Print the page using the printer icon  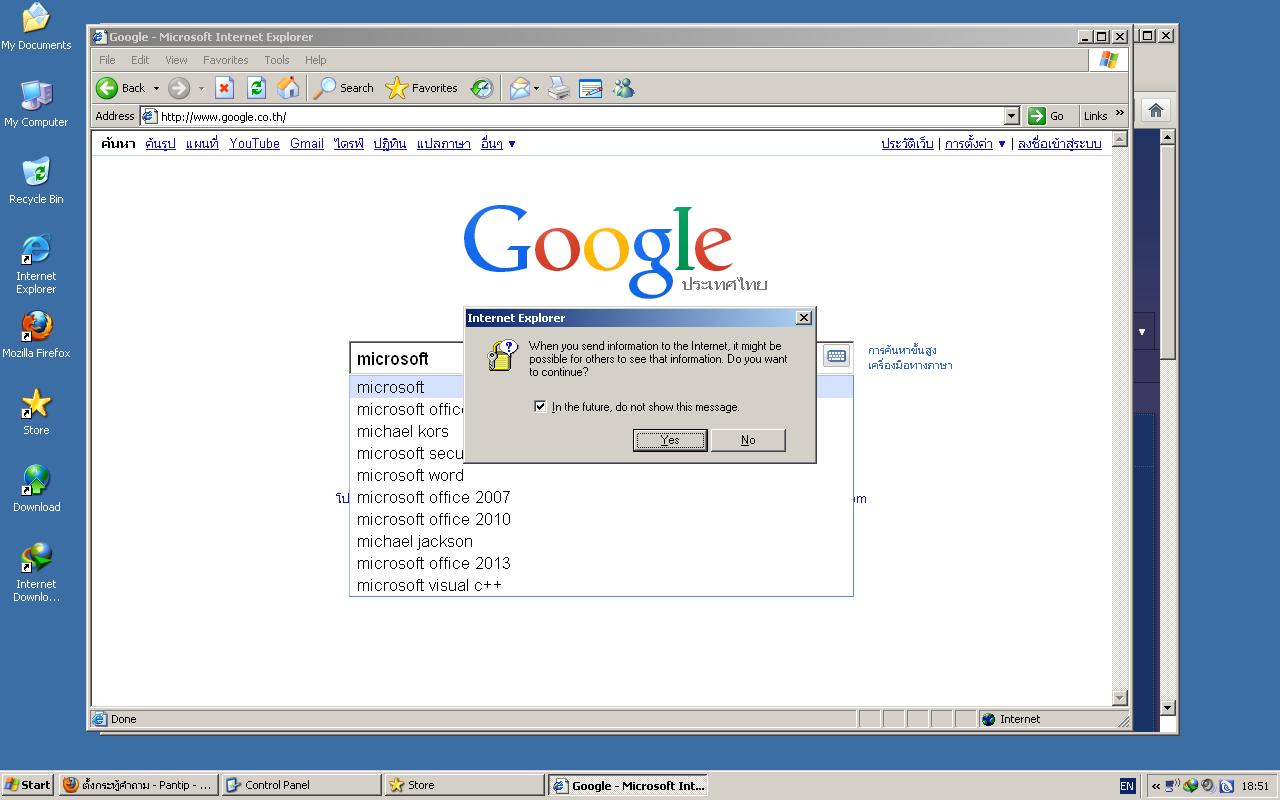click(x=559, y=88)
